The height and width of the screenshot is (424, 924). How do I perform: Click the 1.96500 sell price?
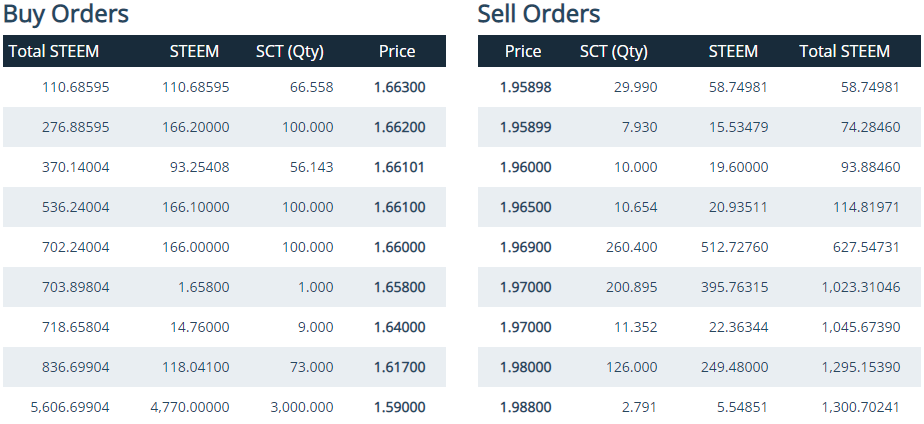click(526, 207)
